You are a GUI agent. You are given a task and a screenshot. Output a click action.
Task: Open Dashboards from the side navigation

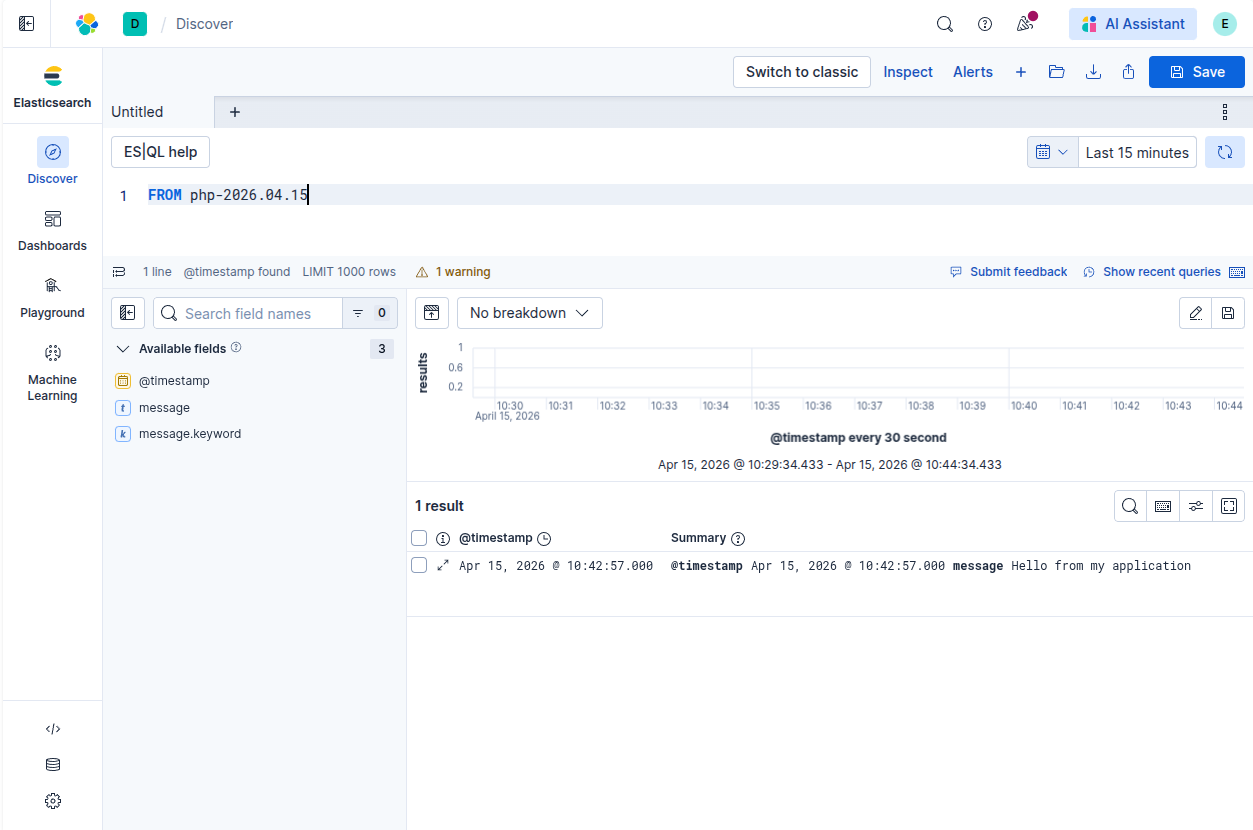(53, 231)
